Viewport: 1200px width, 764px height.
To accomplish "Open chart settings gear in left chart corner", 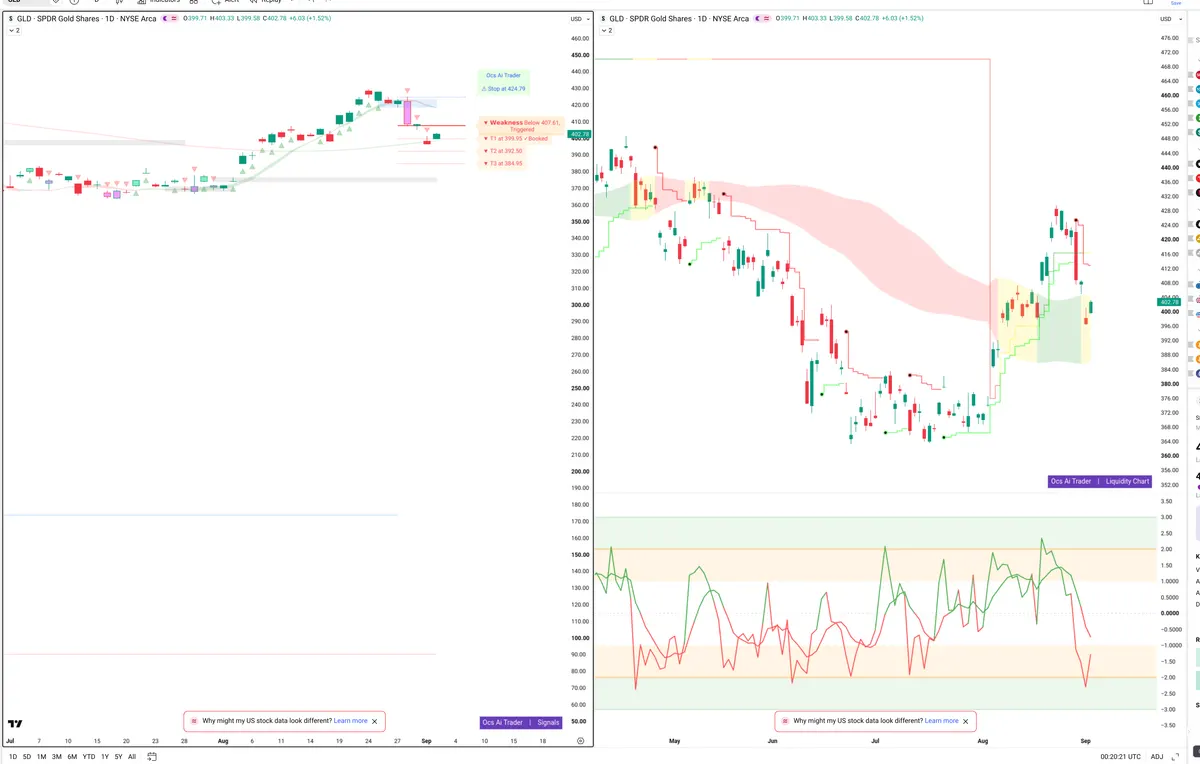I will click(x=580, y=741).
